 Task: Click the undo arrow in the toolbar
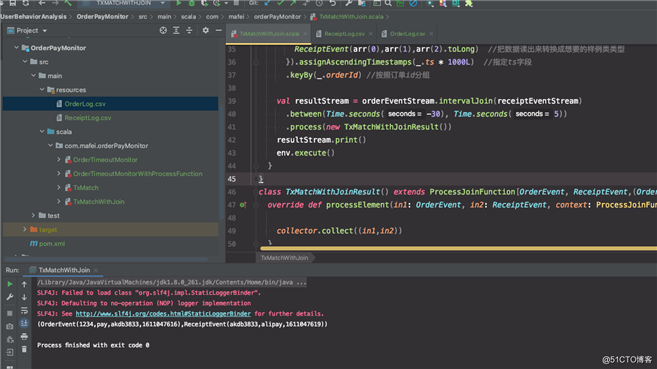pyautogui.click(x=333, y=3)
